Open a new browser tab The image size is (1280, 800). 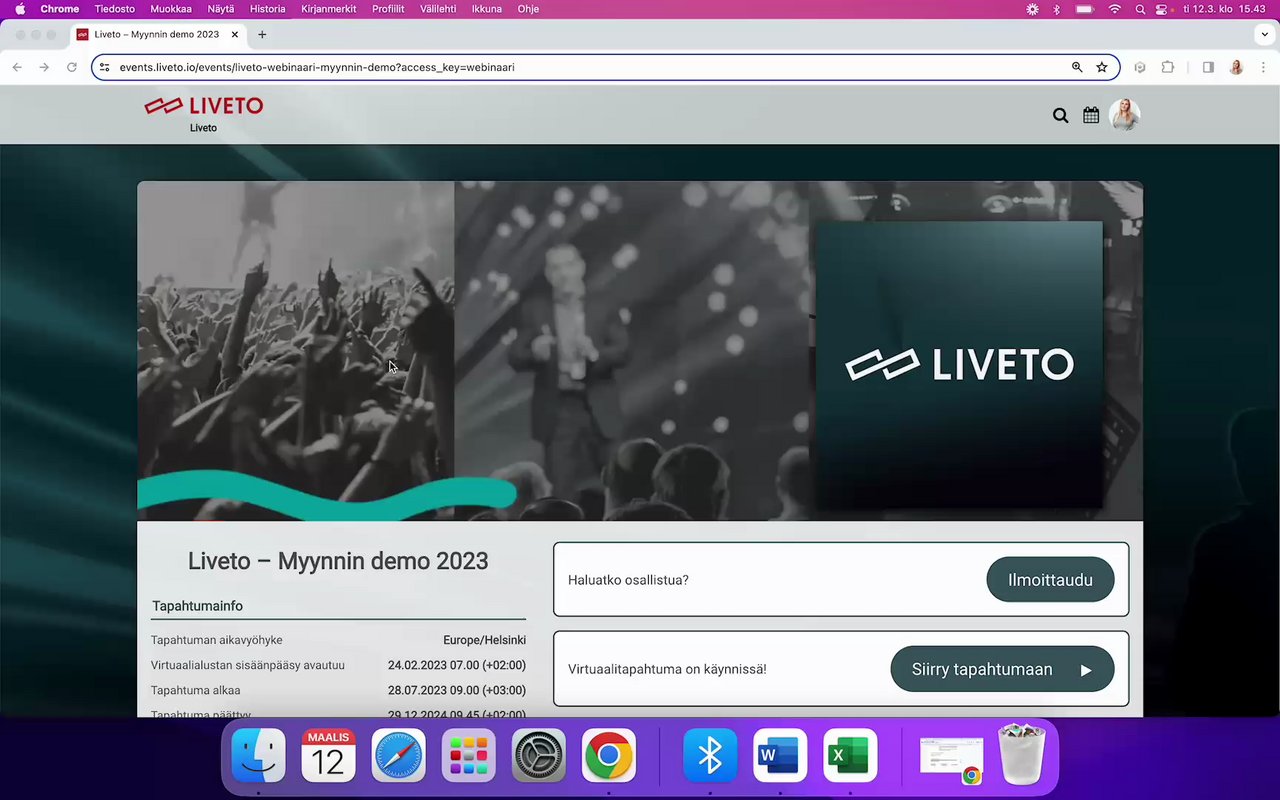pos(262,34)
